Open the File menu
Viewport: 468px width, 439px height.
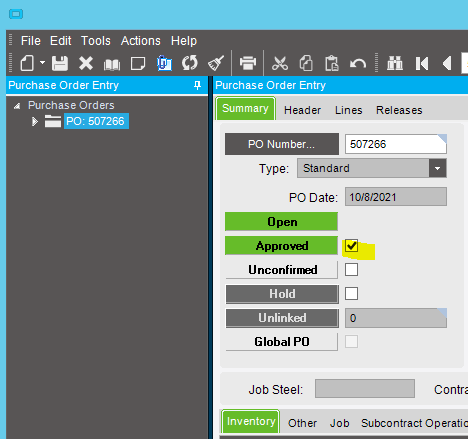31,41
